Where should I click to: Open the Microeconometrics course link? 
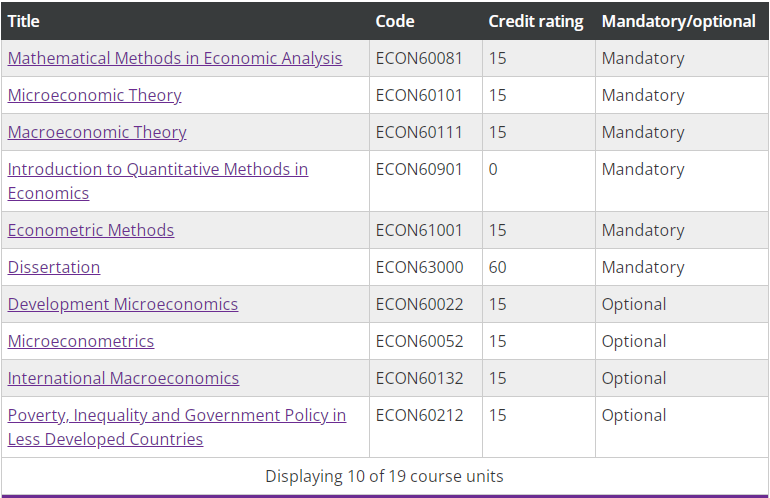[x=81, y=341]
